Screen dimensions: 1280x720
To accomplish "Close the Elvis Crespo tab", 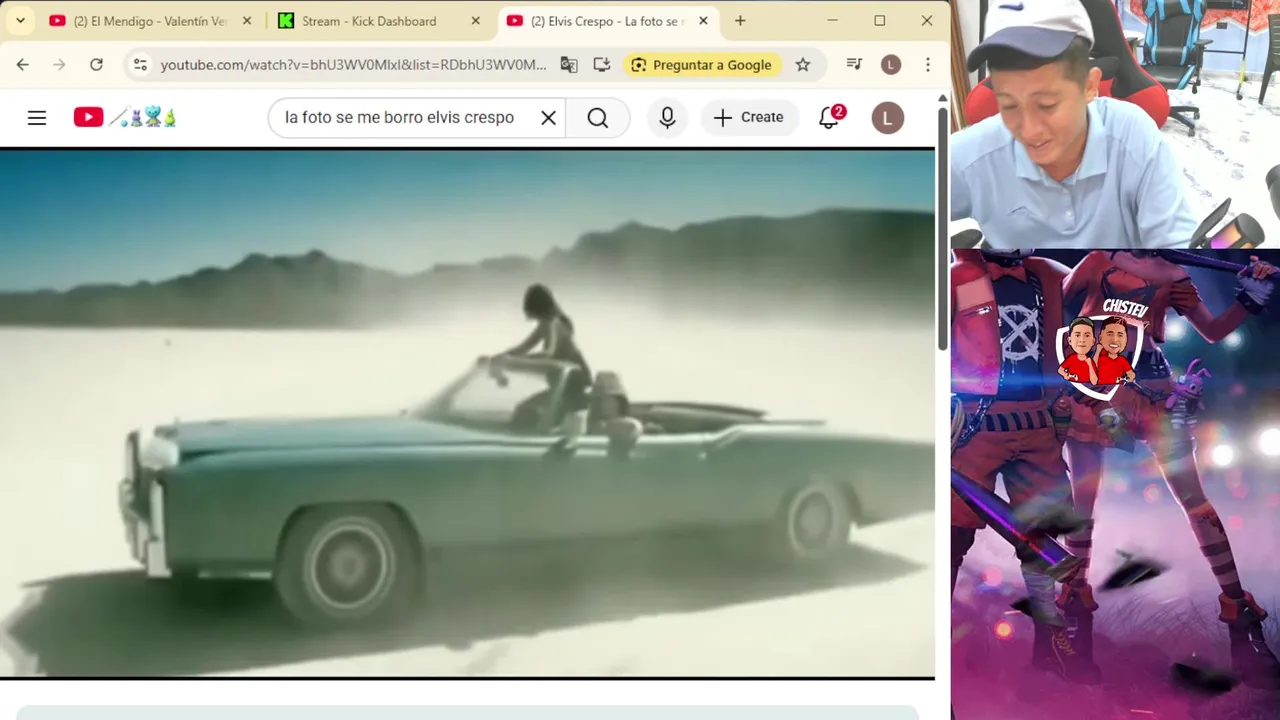I will pyautogui.click(x=703, y=21).
